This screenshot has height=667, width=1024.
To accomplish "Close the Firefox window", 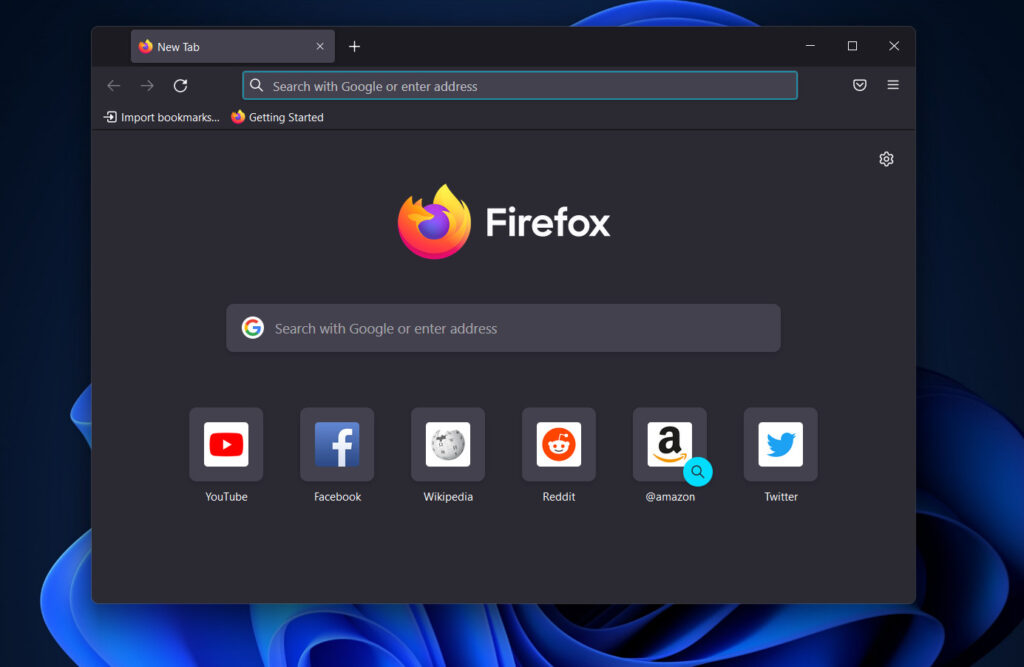I will (894, 46).
